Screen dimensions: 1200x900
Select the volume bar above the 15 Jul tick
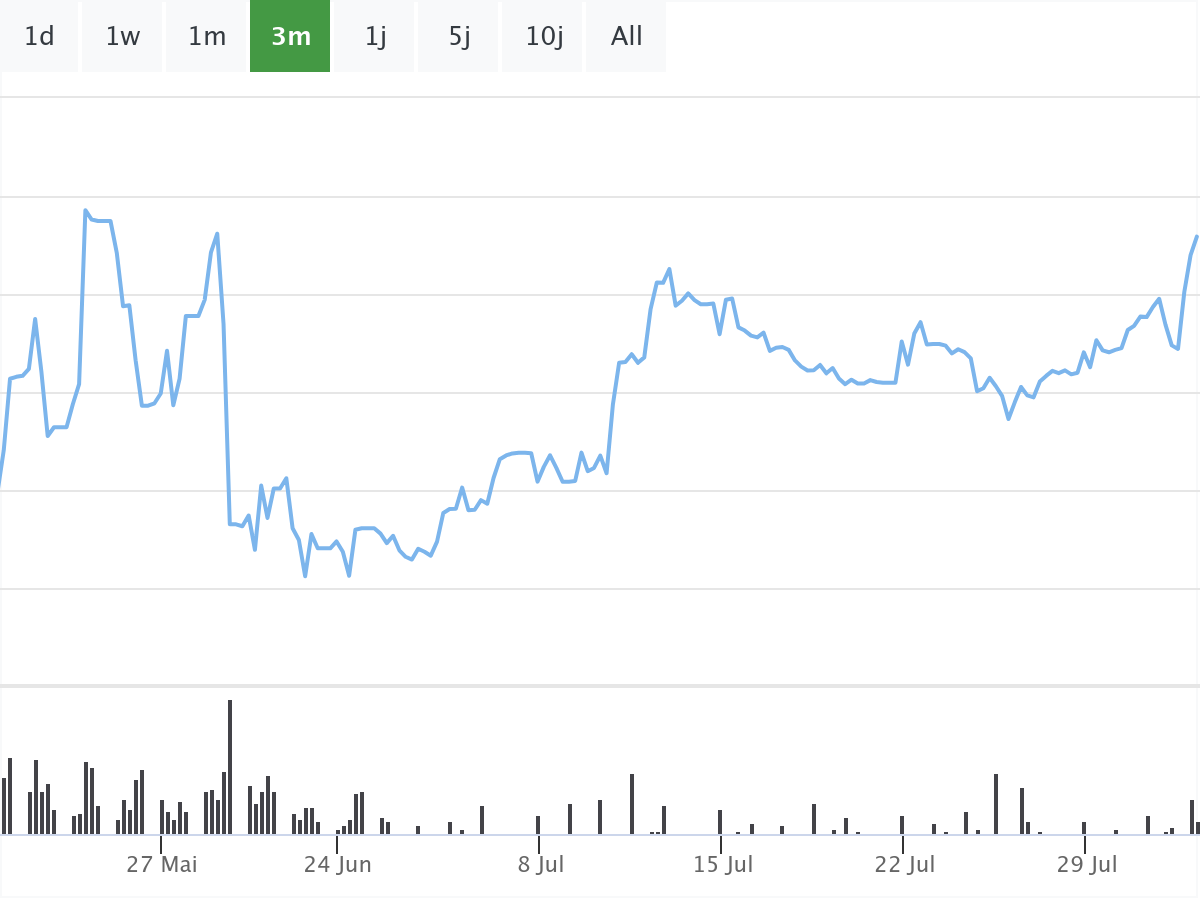pos(720,822)
